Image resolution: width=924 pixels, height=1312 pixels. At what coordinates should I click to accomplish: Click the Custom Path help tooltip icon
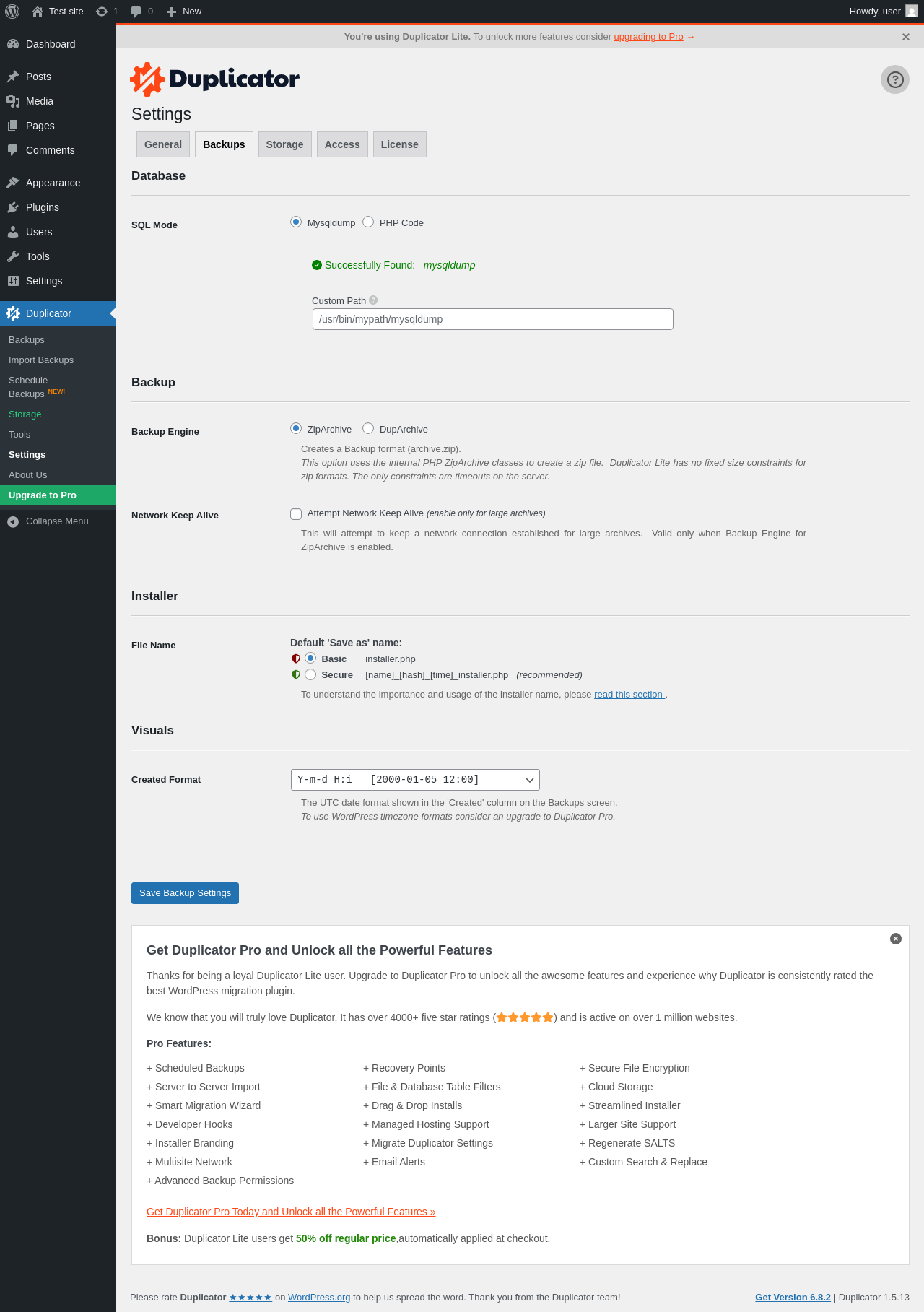tap(373, 300)
